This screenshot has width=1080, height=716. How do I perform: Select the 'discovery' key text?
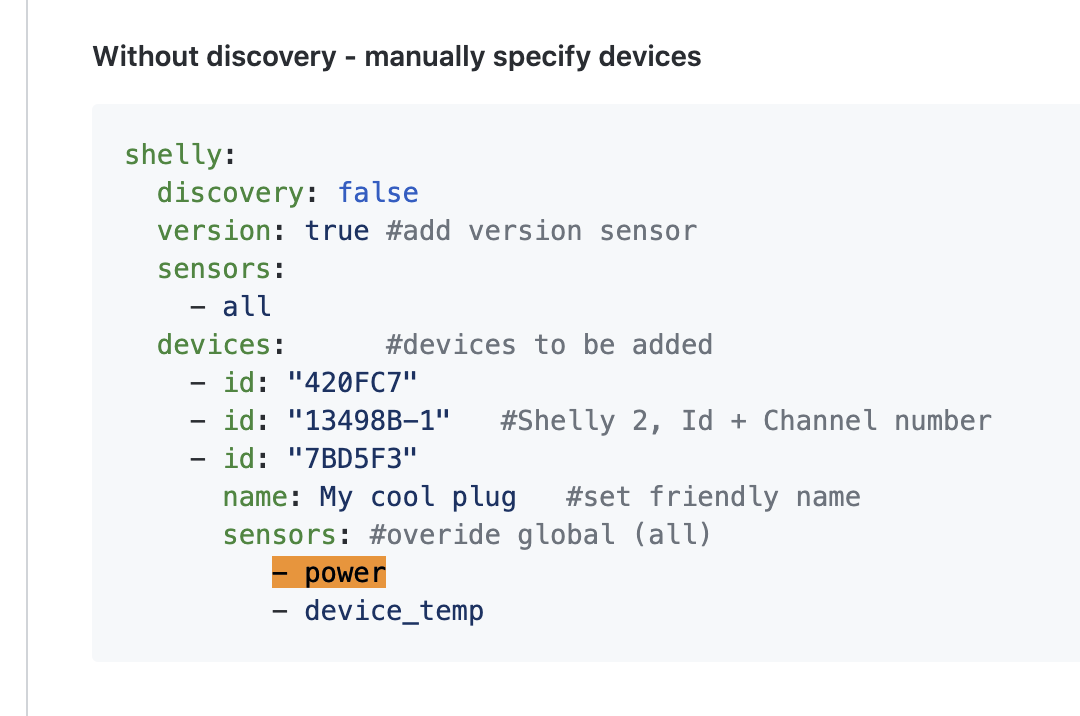click(230, 193)
